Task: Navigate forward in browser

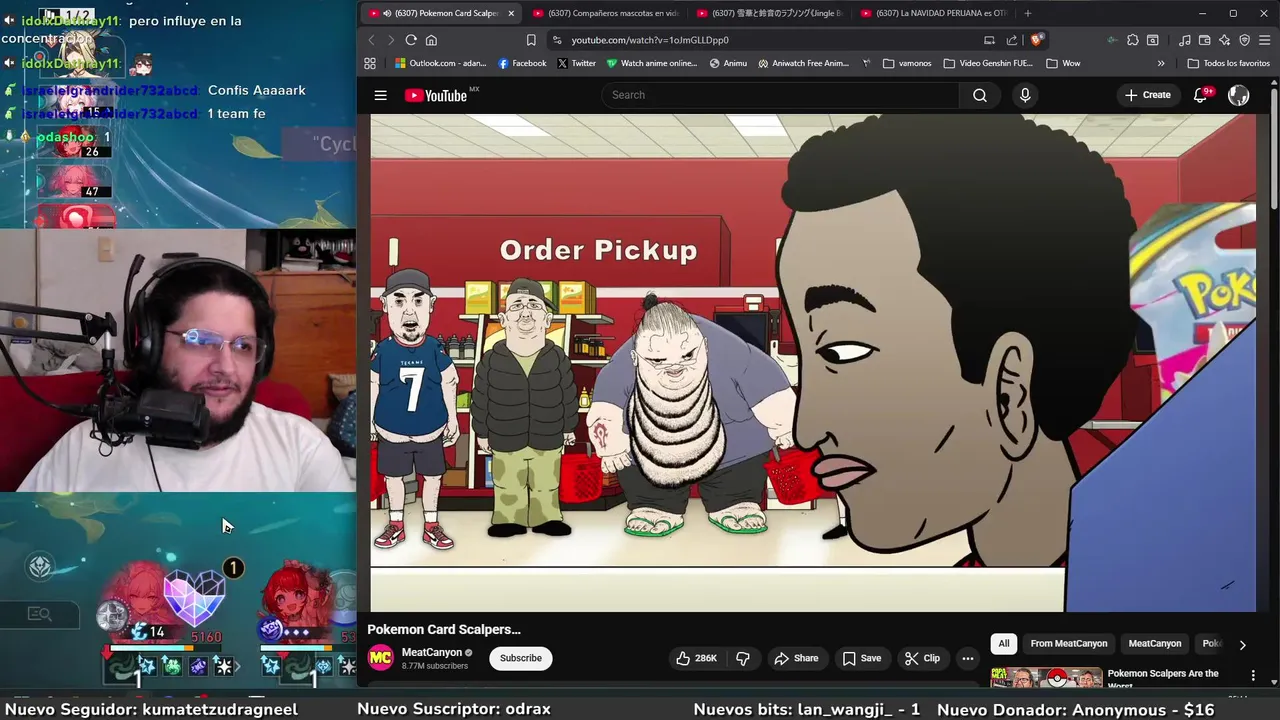Action: click(x=390, y=40)
